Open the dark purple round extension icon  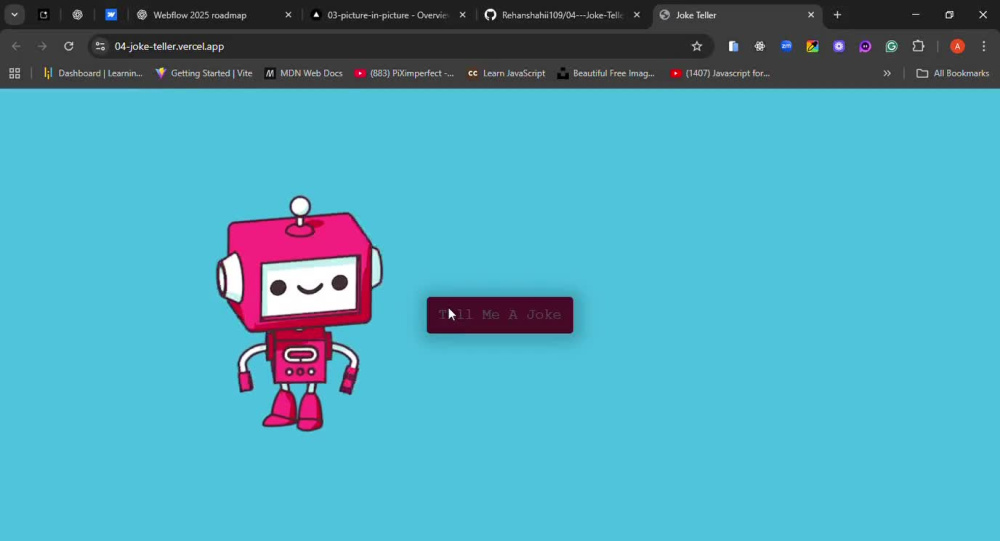[865, 46]
